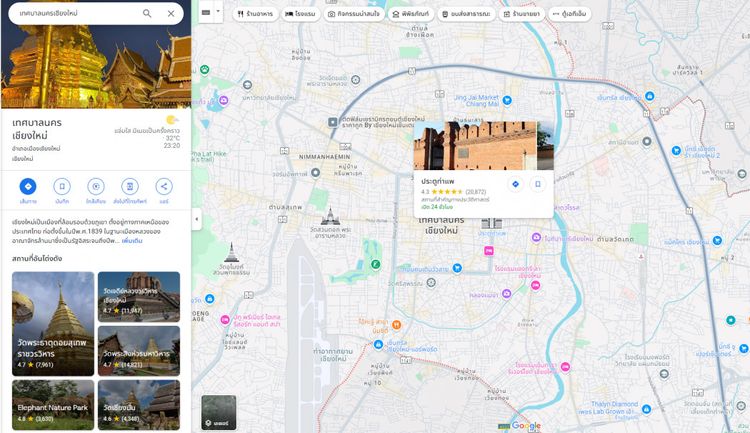
Task: Click the save bookmark icon in Tha Phae Gate card
Action: click(538, 184)
